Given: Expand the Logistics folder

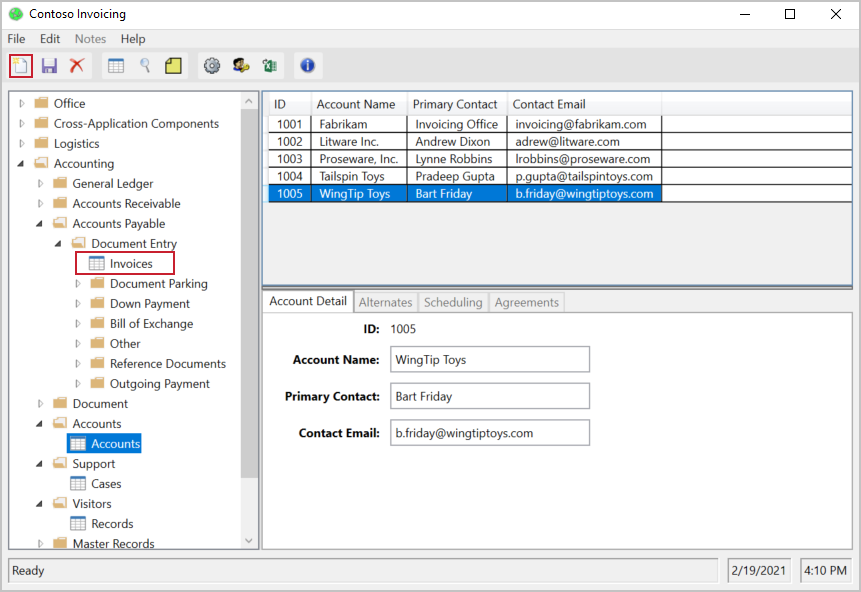Looking at the screenshot, I should (x=22, y=143).
